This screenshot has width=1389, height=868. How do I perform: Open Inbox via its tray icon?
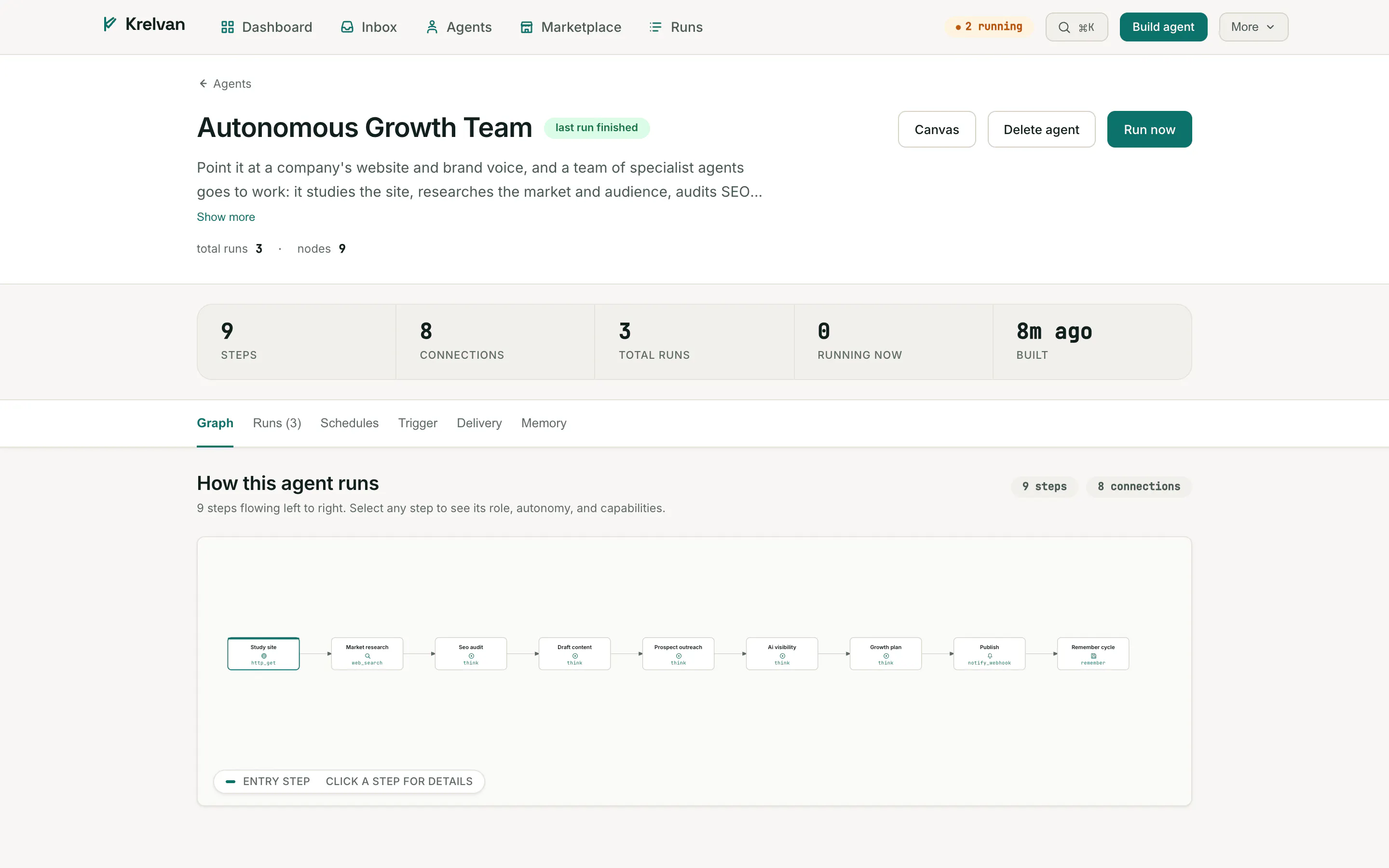pyautogui.click(x=347, y=27)
